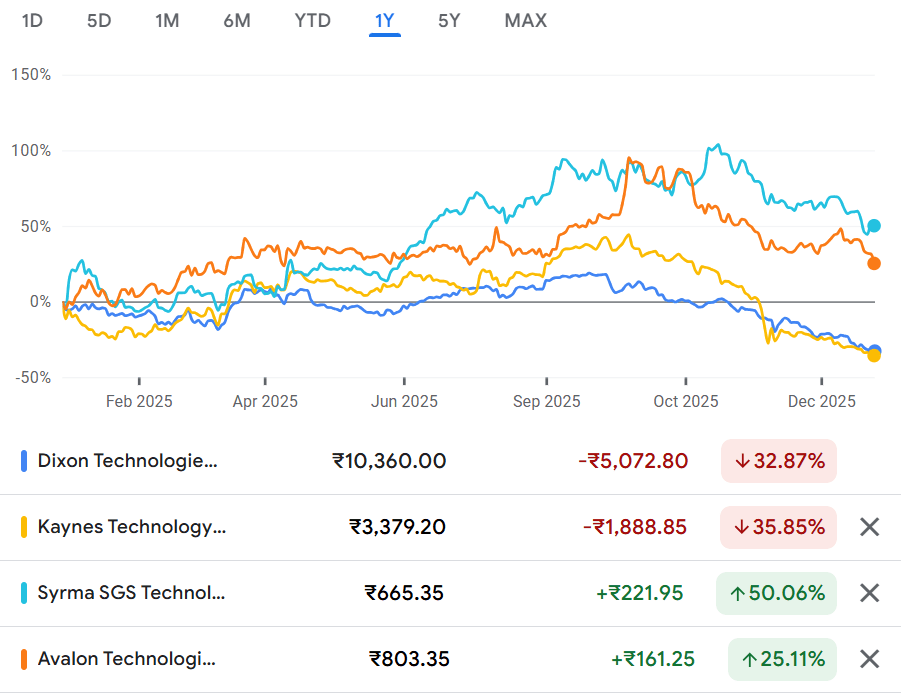Open Dixon Technologies stock row
This screenshot has height=694, width=914.
pyautogui.click(x=127, y=461)
